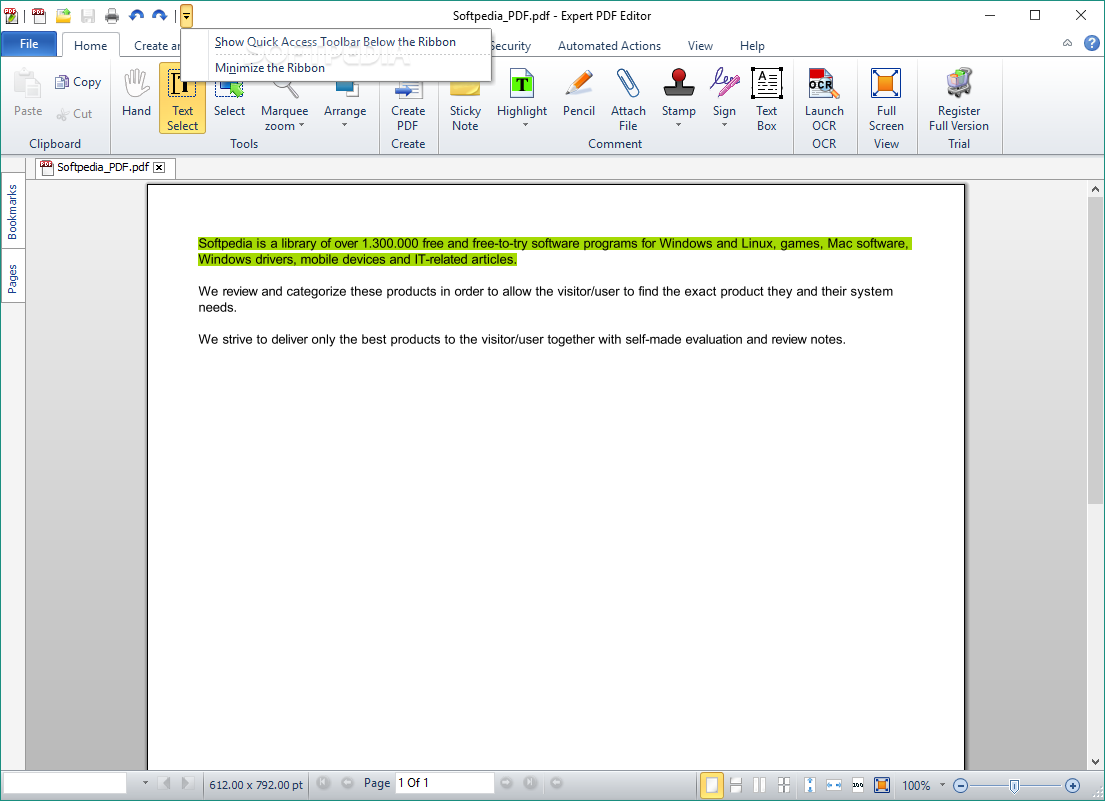Go to next page arrow in status bar

[x=506, y=783]
